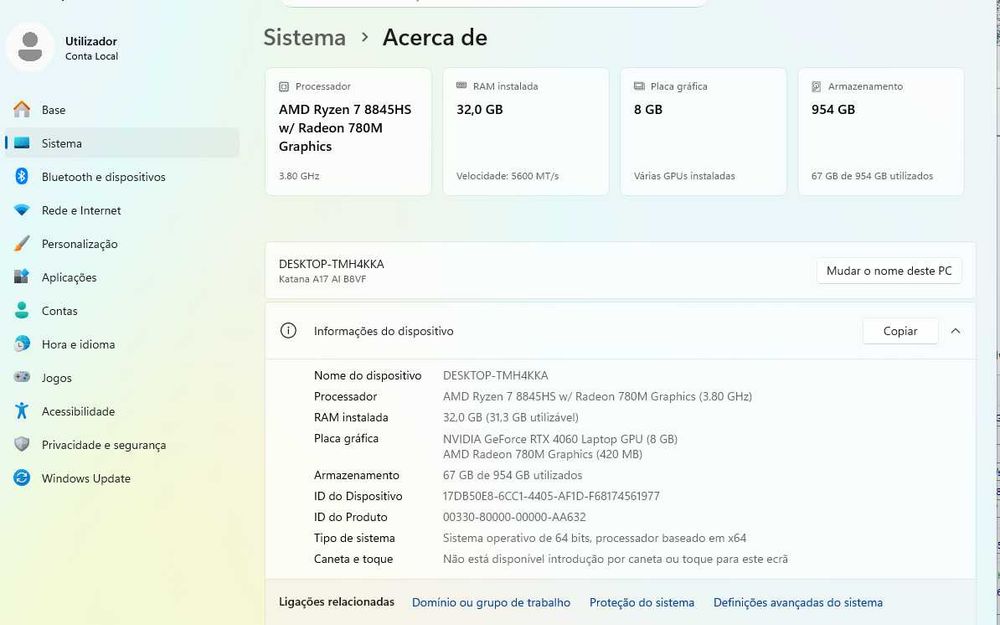
Task: Click the Tipo de sistema 64 bits value
Action: pos(594,538)
